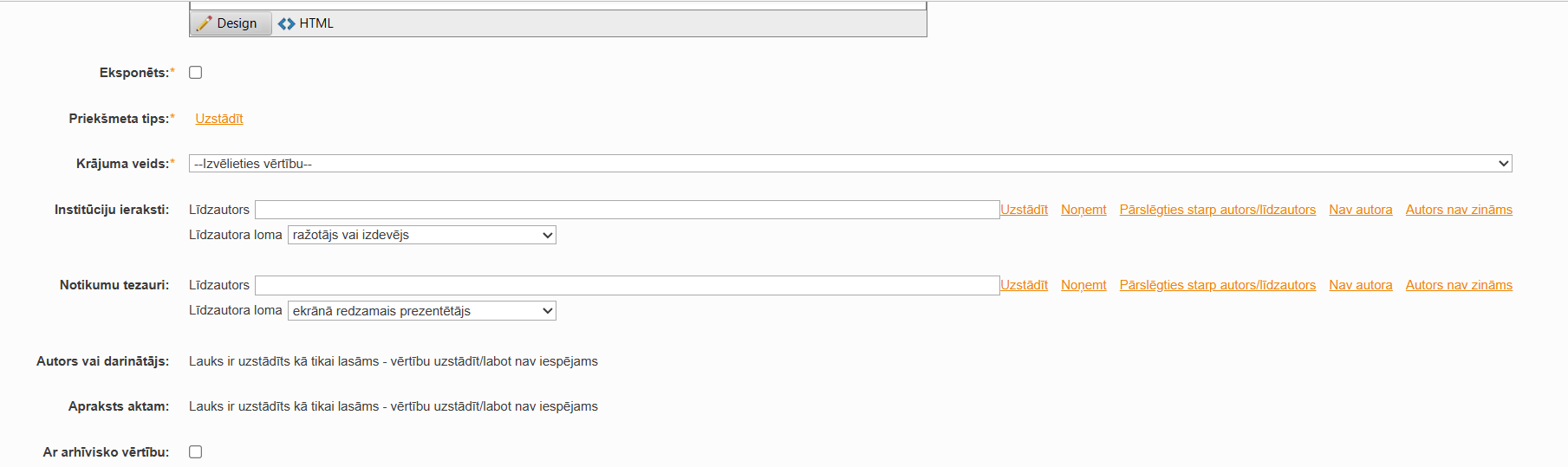Image resolution: width=1568 pixels, height=467 pixels.
Task: Open the Krājuma veids dropdown
Action: click(849, 164)
